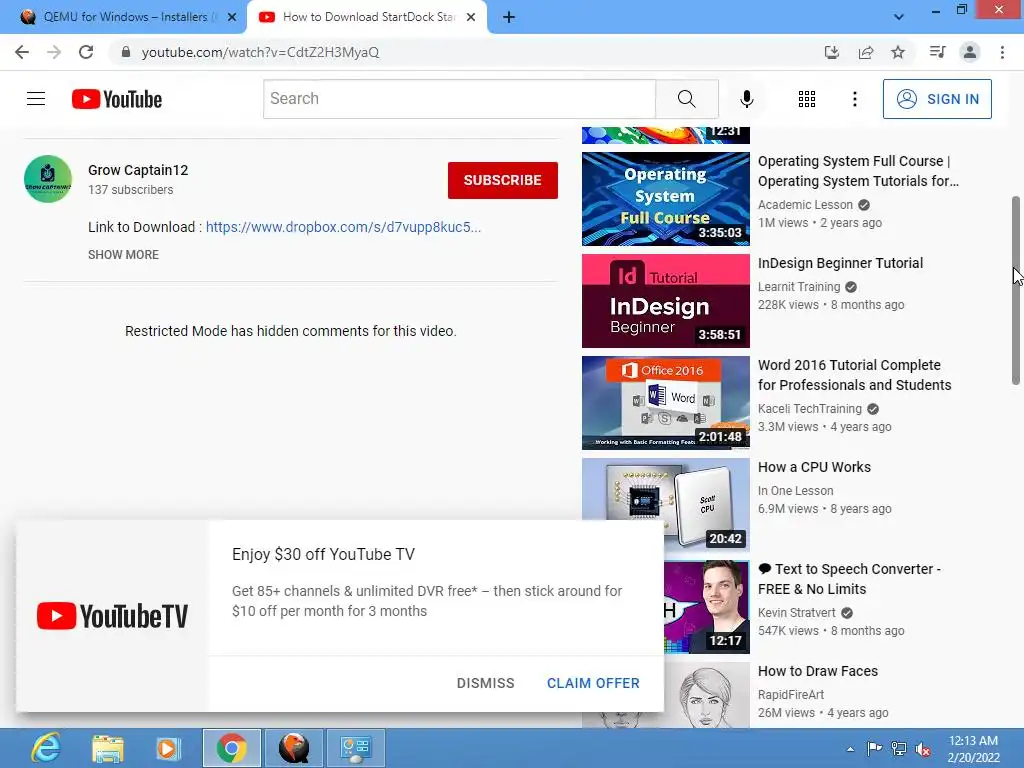Image resolution: width=1024 pixels, height=768 pixels.
Task: Switch to QEMU for Windows Installers tab
Action: pyautogui.click(x=123, y=17)
